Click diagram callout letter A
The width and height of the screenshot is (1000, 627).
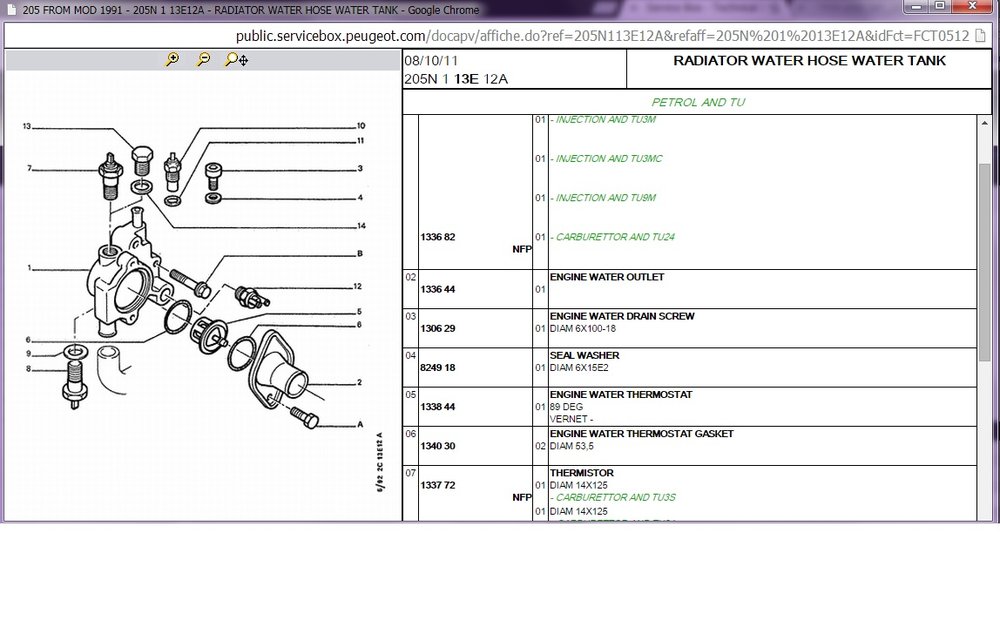coord(360,424)
